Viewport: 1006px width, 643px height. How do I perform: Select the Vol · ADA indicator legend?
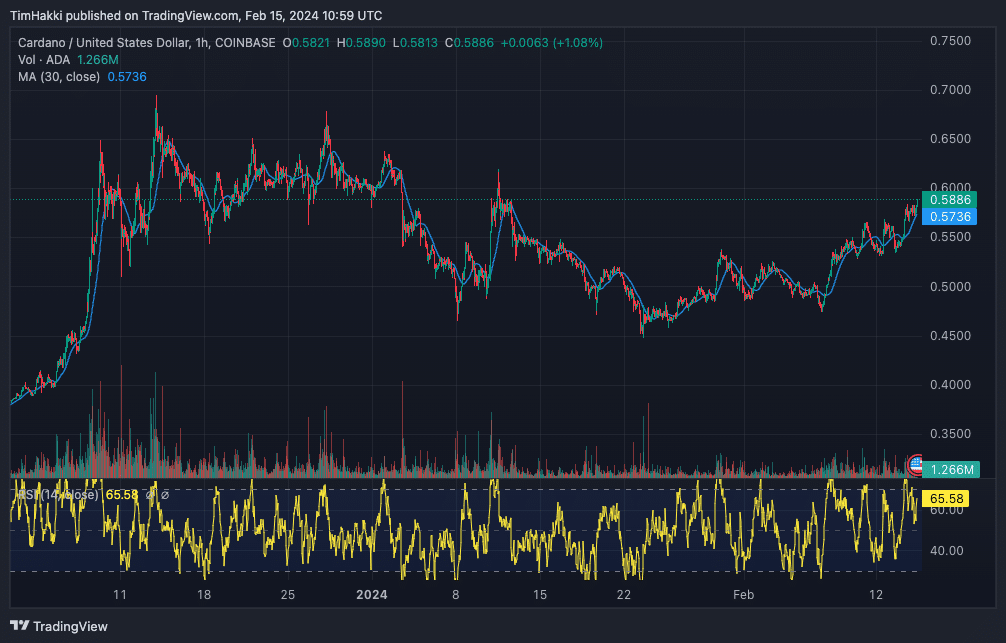pyautogui.click(x=43, y=60)
